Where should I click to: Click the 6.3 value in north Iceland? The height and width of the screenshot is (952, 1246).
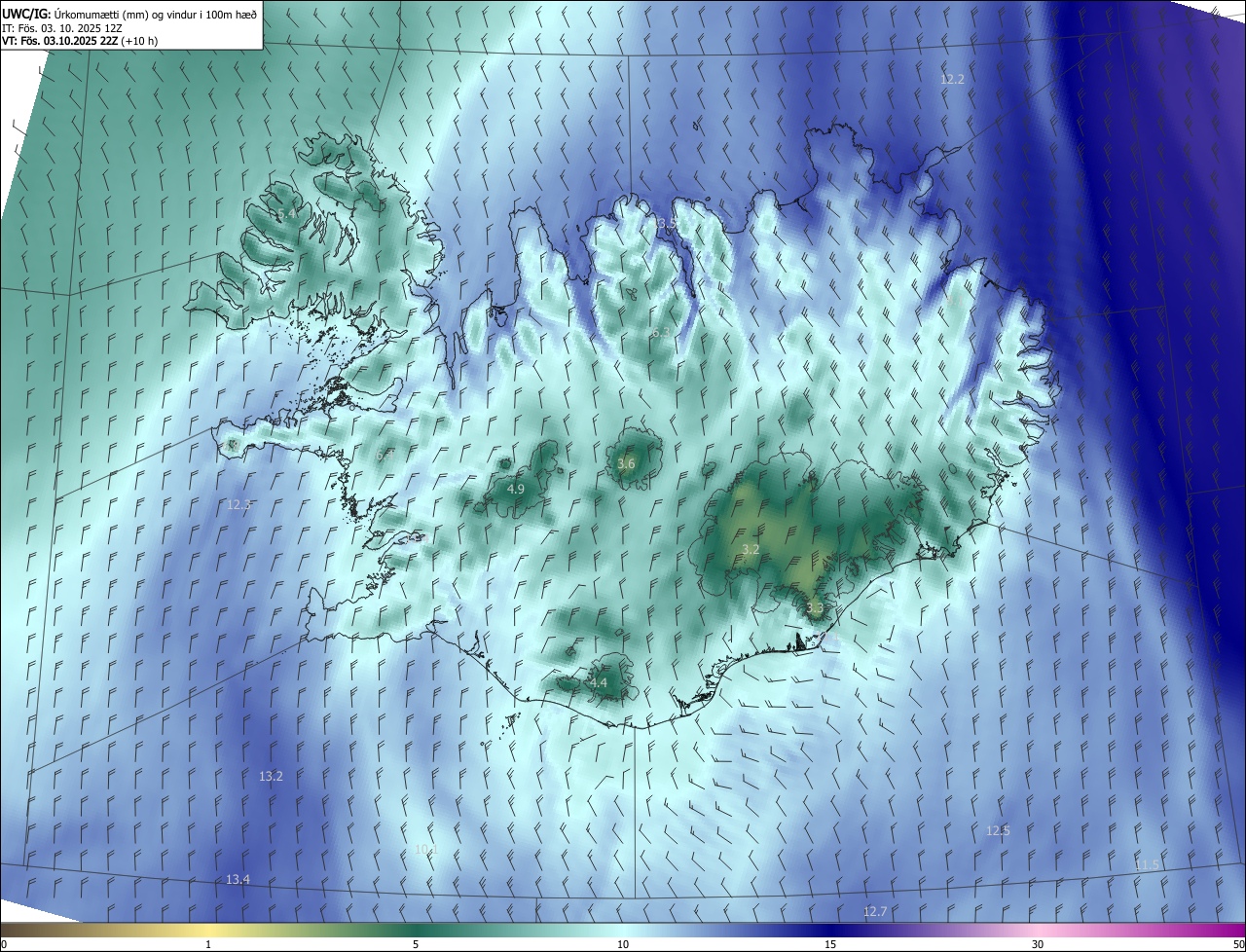pyautogui.click(x=661, y=332)
